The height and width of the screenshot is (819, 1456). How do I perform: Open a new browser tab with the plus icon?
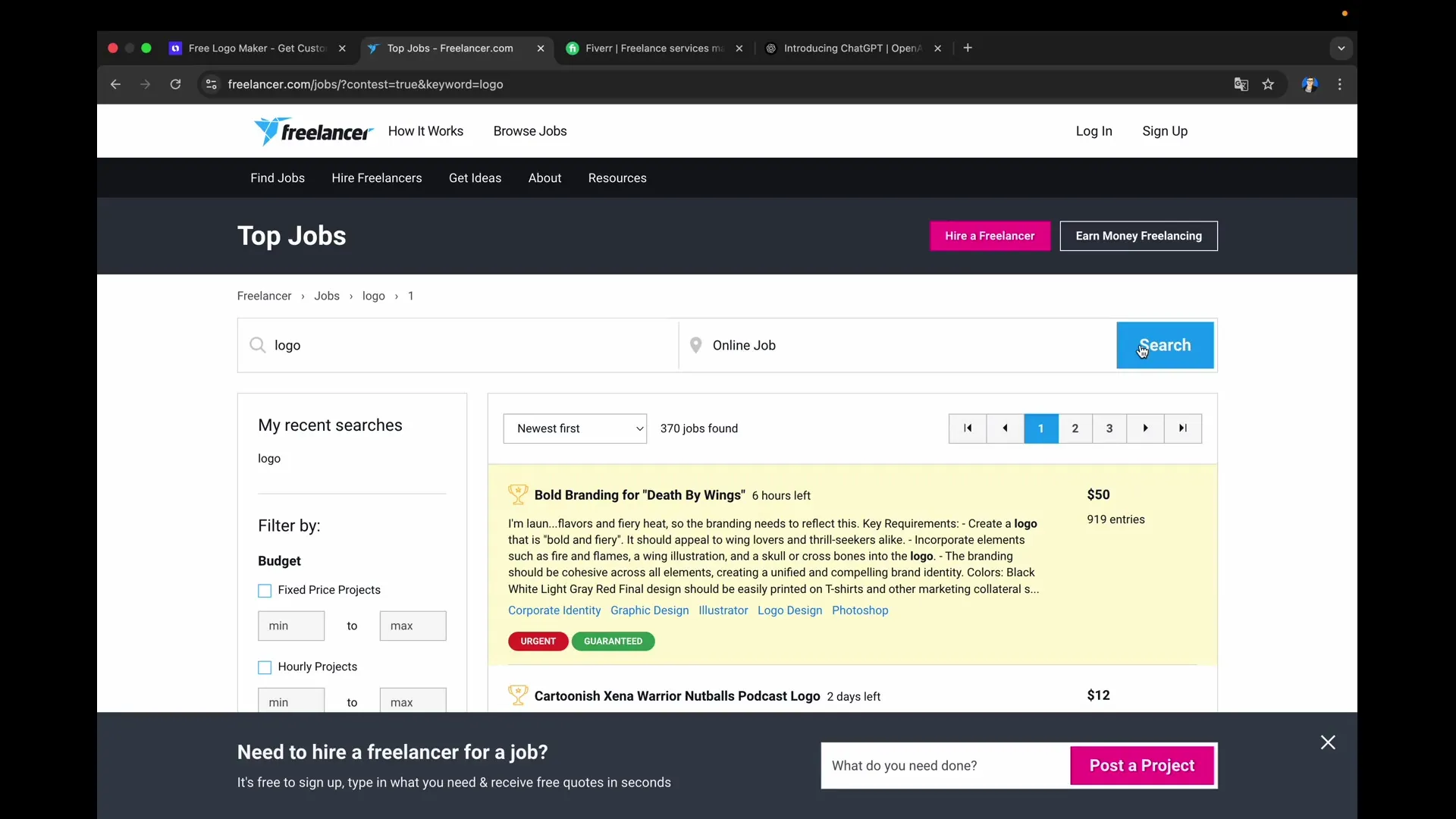pos(968,48)
